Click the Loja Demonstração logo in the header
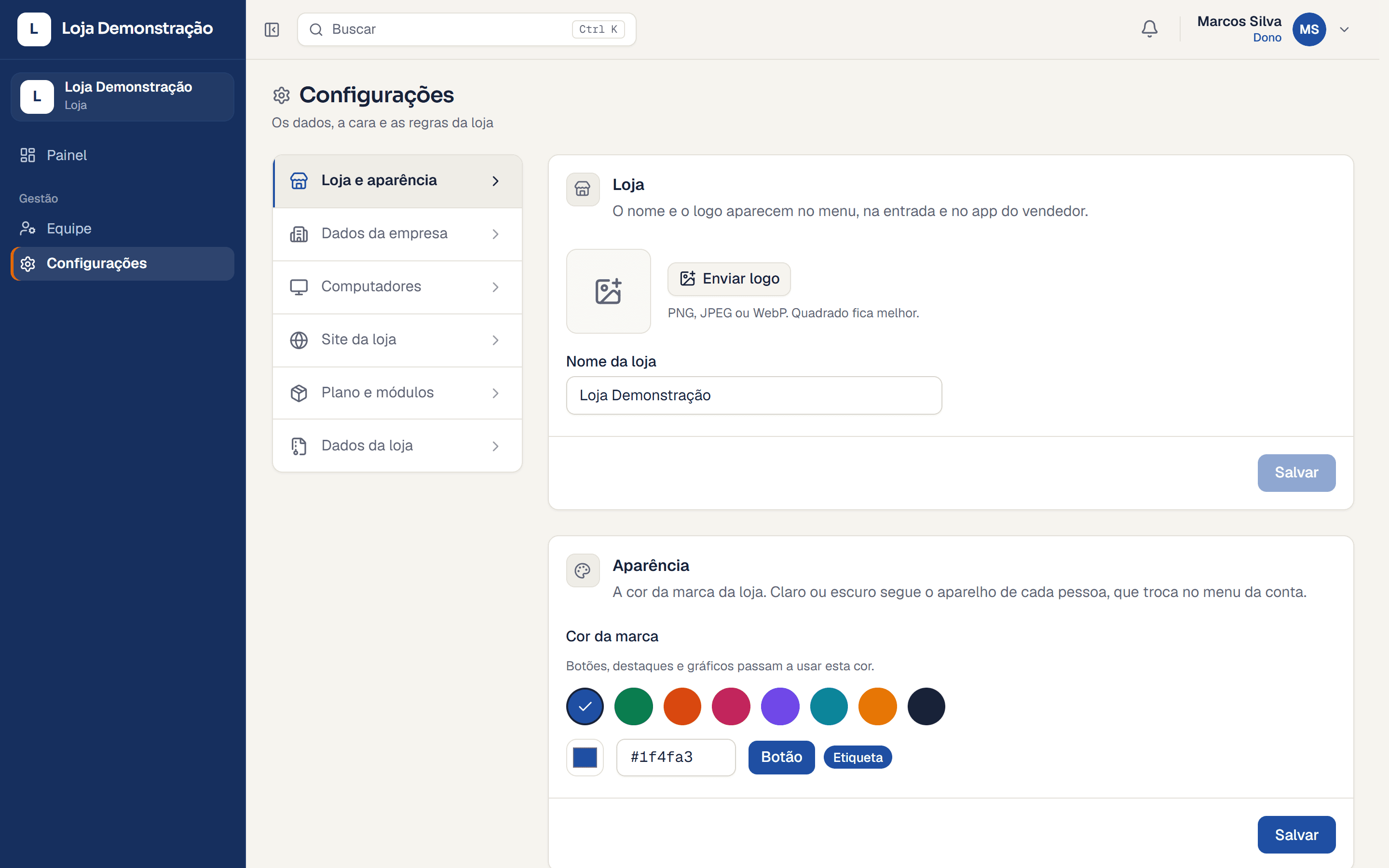This screenshot has width=1389, height=868. [x=34, y=29]
